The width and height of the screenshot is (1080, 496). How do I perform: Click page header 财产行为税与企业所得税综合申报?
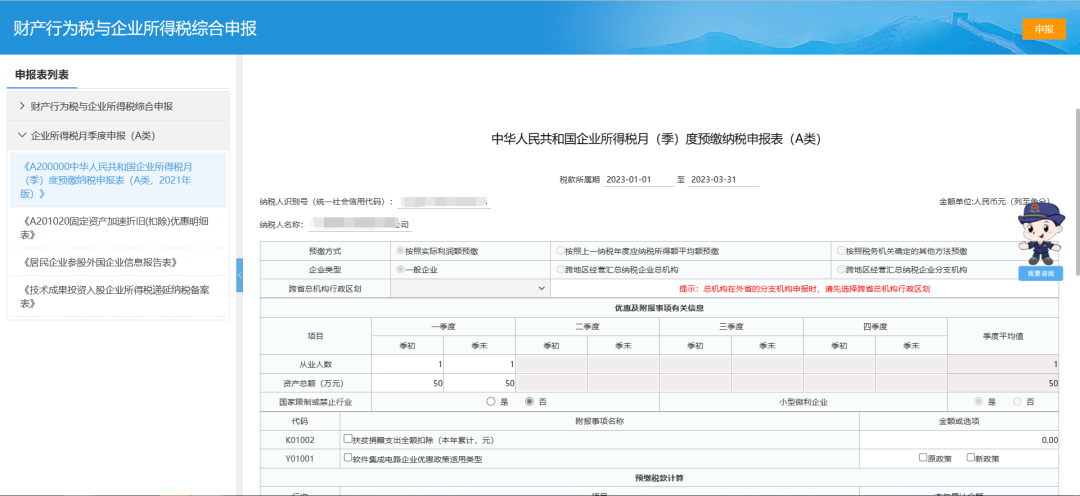point(135,29)
